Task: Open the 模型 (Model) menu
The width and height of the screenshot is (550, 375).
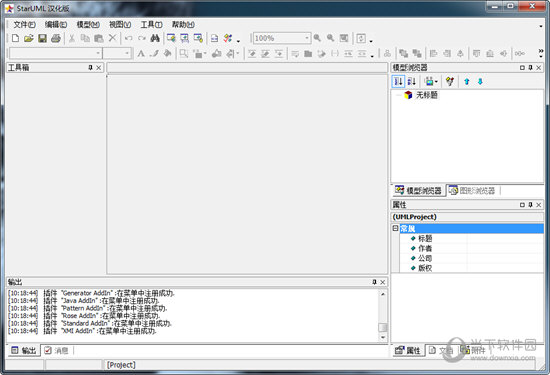Action: point(88,25)
